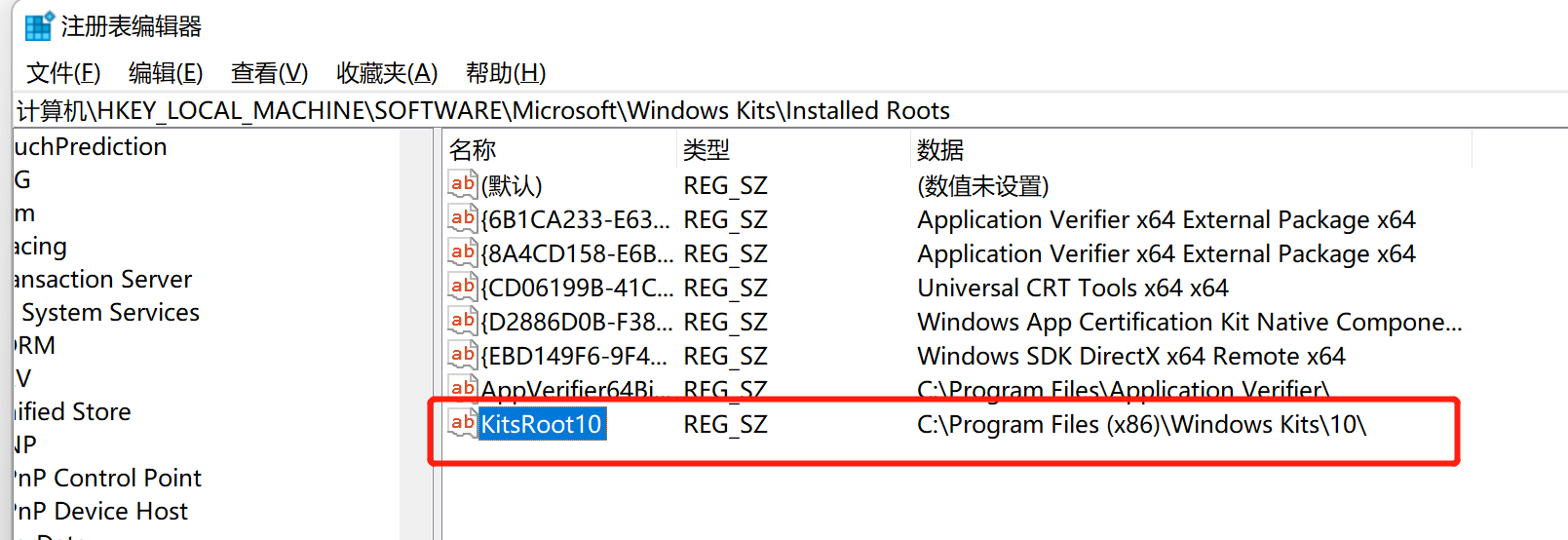
Task: Select the RM tree key
Action: click(35, 345)
